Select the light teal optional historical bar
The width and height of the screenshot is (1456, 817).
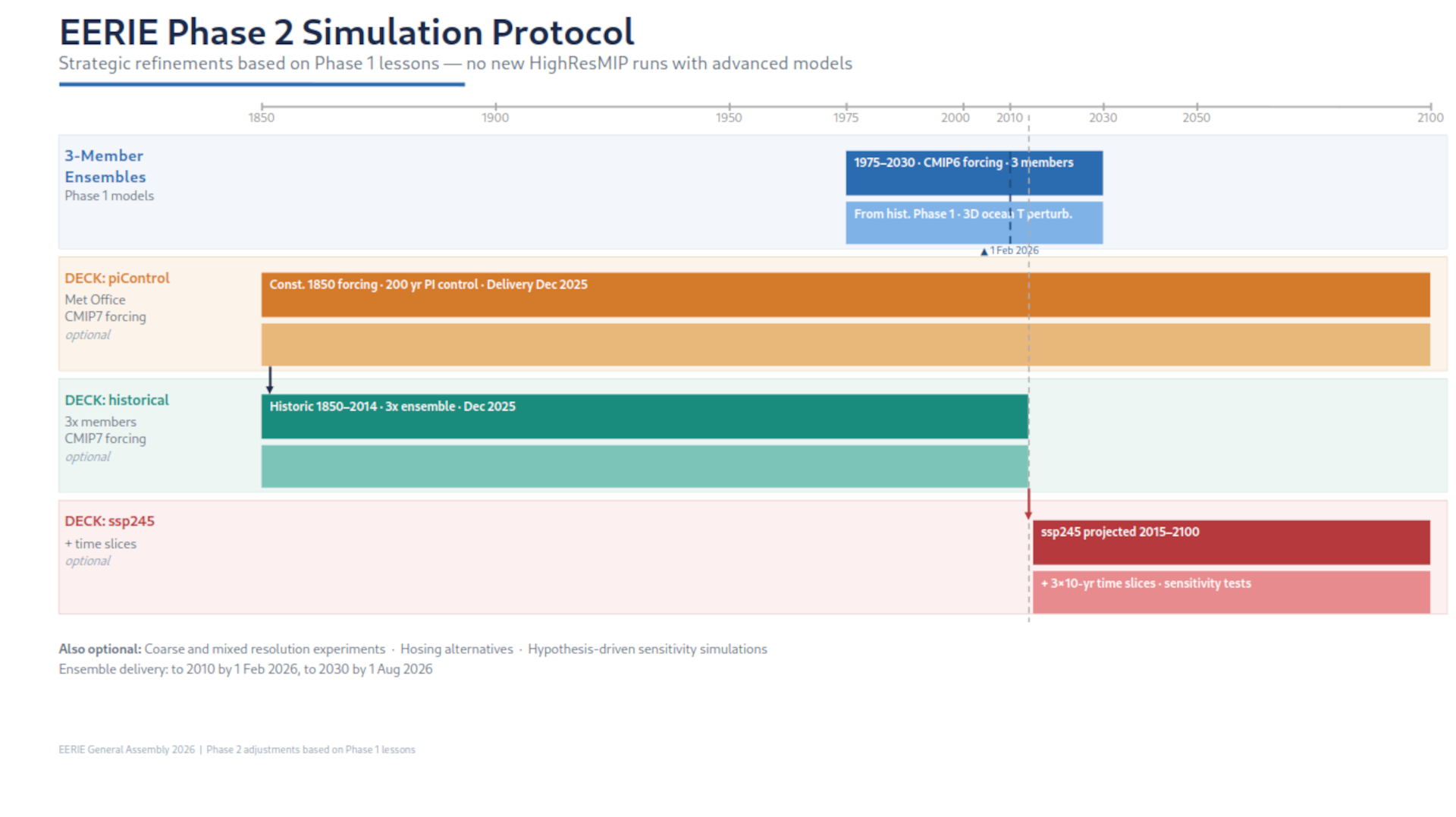pyautogui.click(x=607, y=466)
